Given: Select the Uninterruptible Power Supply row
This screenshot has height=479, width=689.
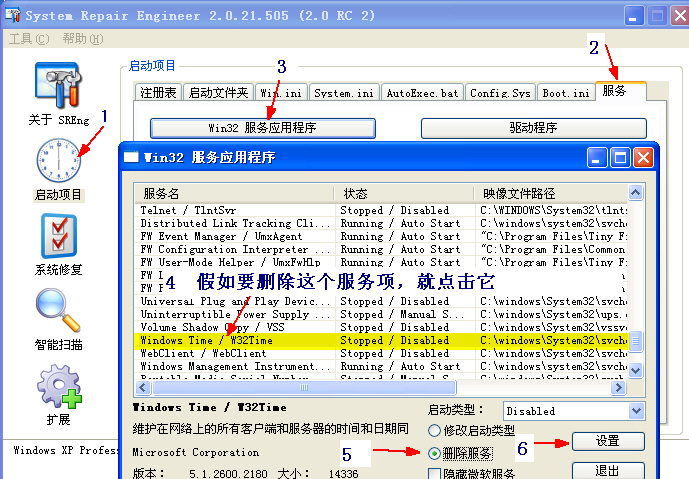Looking at the screenshot, I should 381,314.
